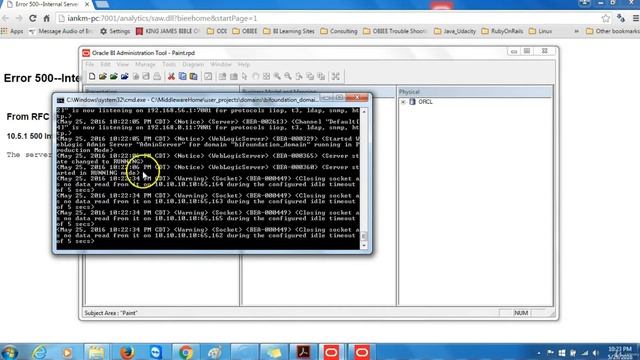Viewport: 640px width, 360px height.
Task: Open the Settings bookmark
Action: pyautogui.click(x=115, y=31)
